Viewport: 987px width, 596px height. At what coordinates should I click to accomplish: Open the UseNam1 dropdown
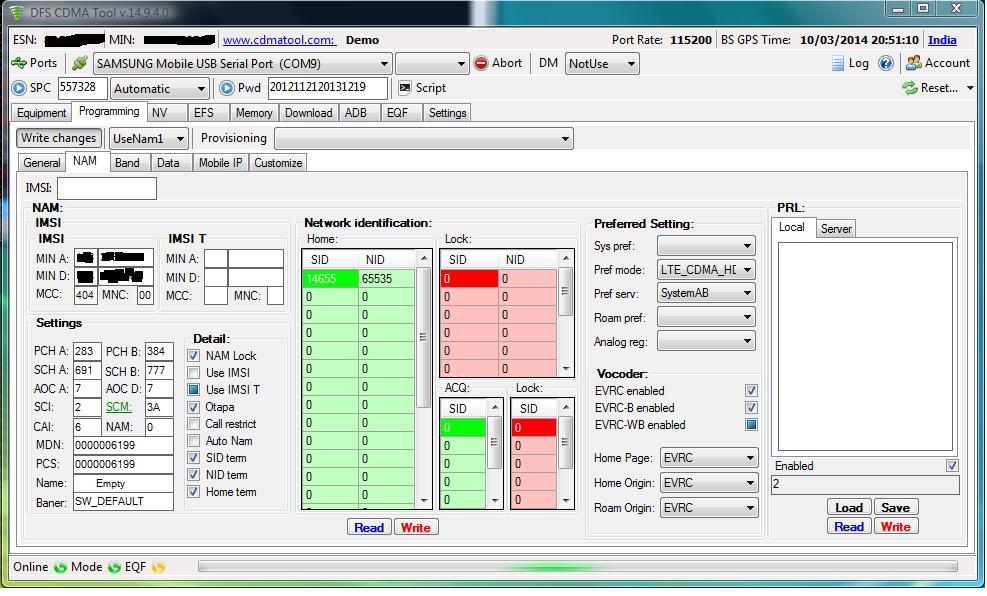pos(180,139)
